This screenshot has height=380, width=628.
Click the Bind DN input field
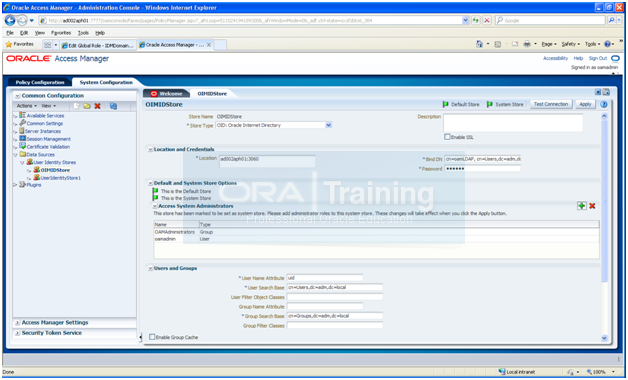[483, 159]
